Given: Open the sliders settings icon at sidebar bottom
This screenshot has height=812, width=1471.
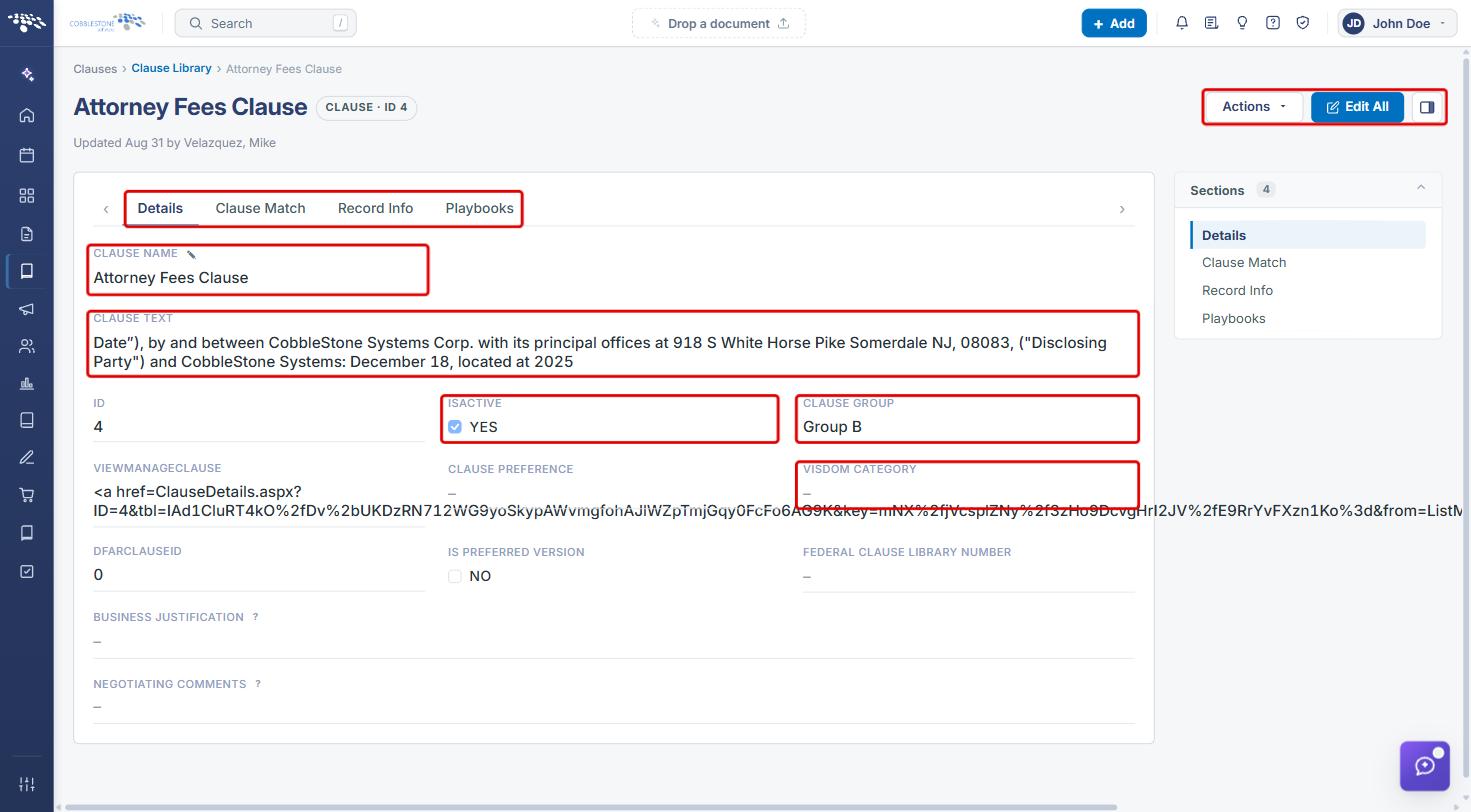Looking at the screenshot, I should (x=27, y=784).
